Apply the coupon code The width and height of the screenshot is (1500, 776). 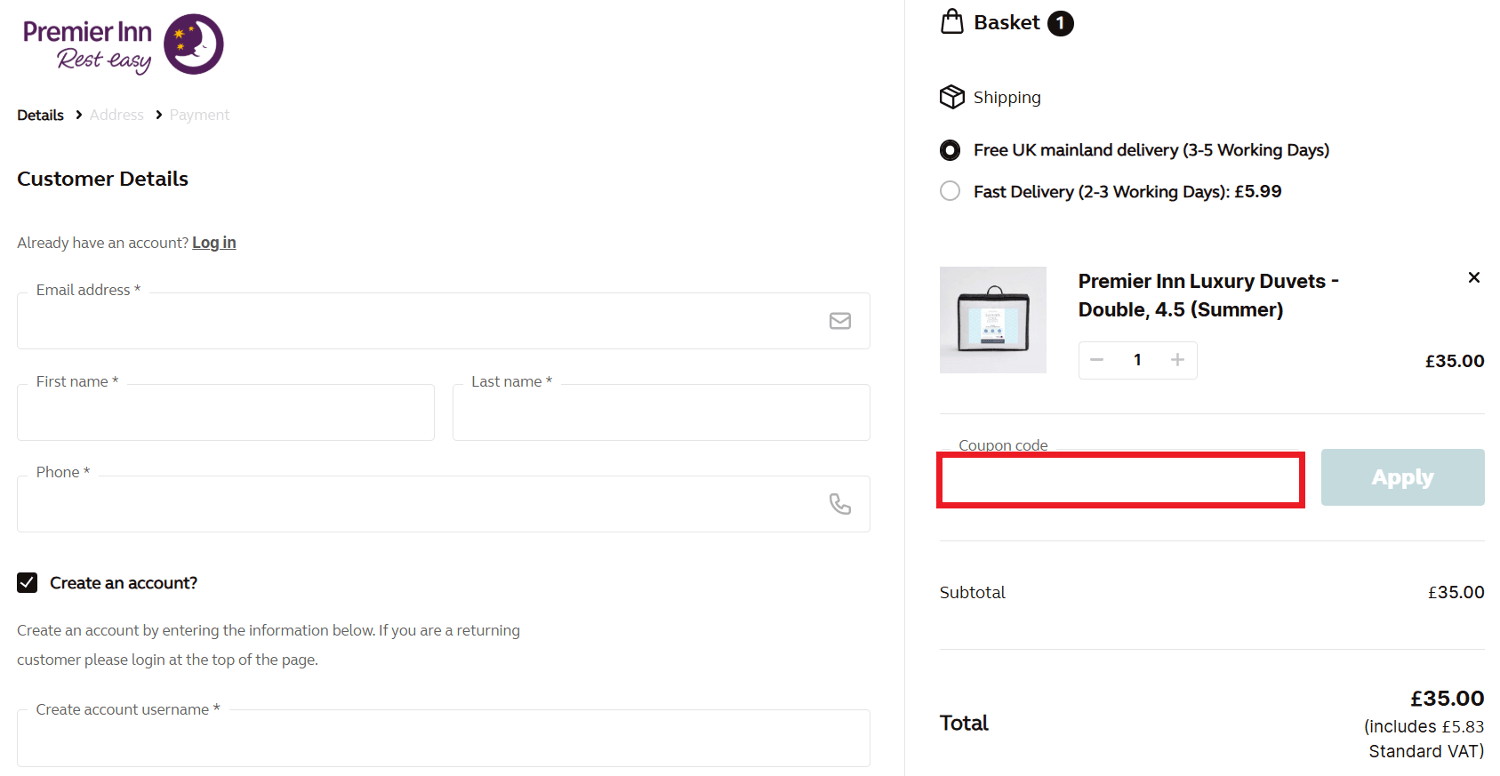pos(1402,477)
